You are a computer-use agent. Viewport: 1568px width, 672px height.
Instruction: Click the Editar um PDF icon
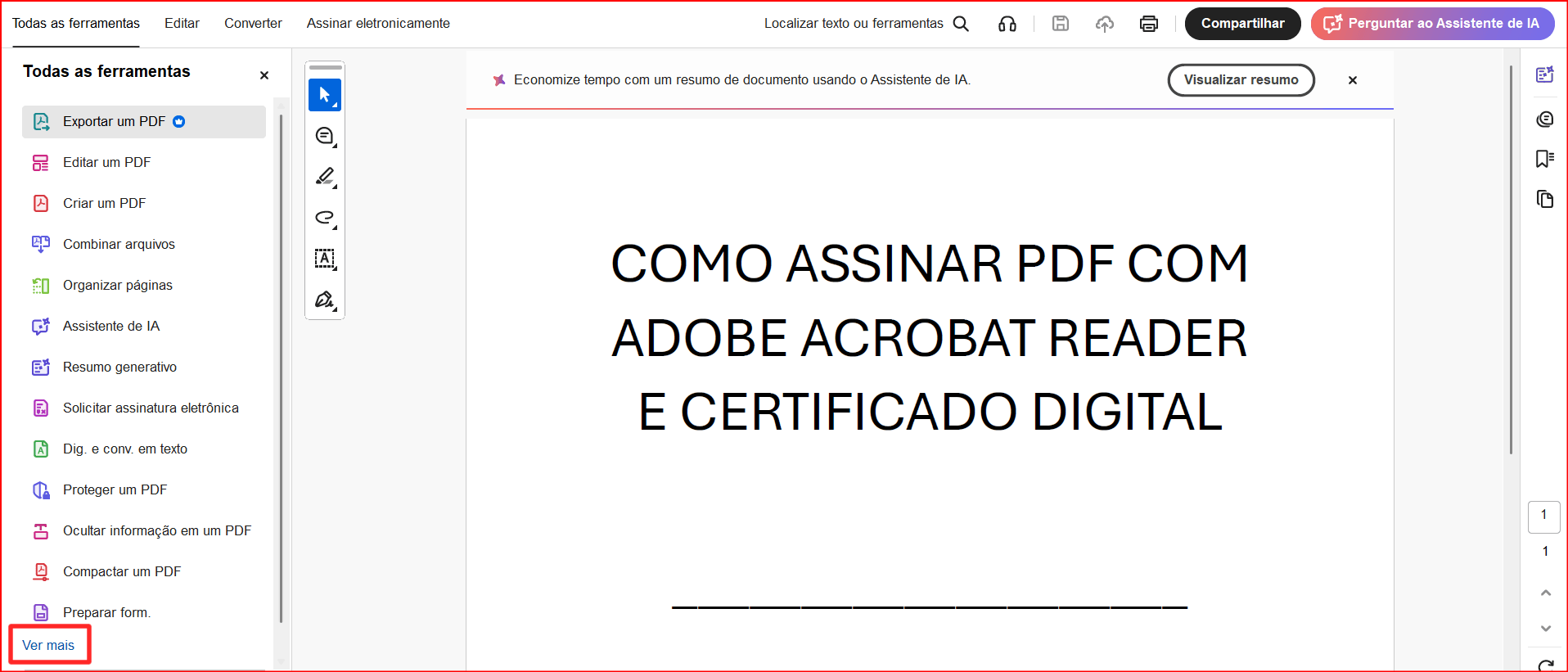tap(41, 163)
